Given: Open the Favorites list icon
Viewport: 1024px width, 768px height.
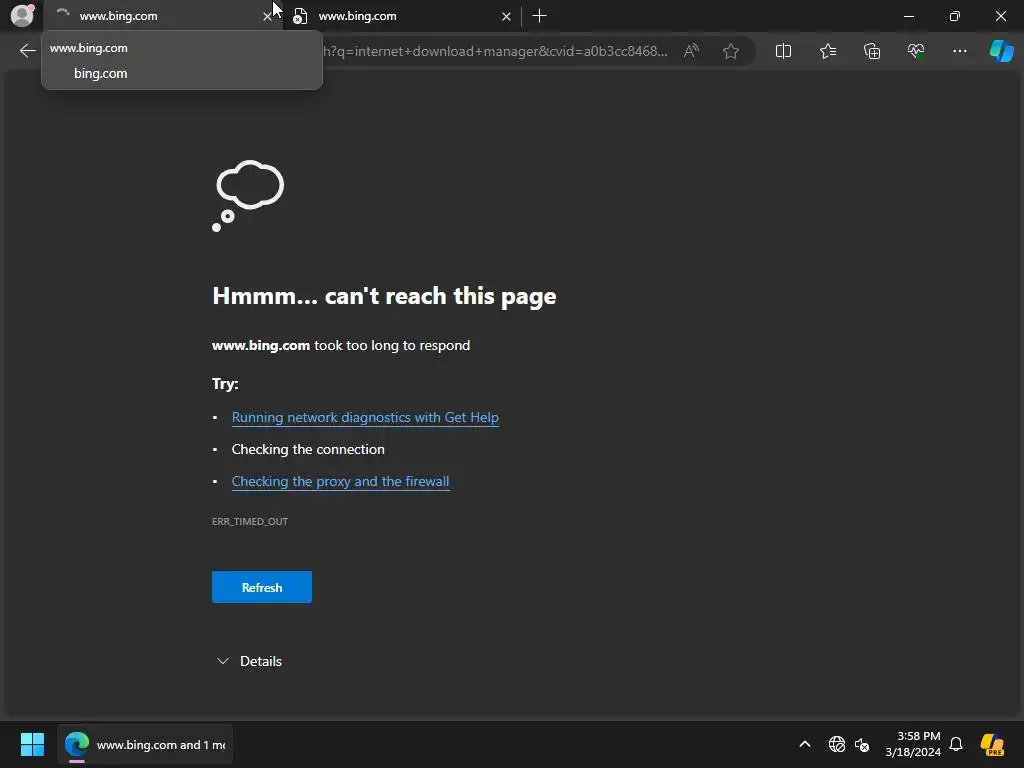Looking at the screenshot, I should coord(827,51).
